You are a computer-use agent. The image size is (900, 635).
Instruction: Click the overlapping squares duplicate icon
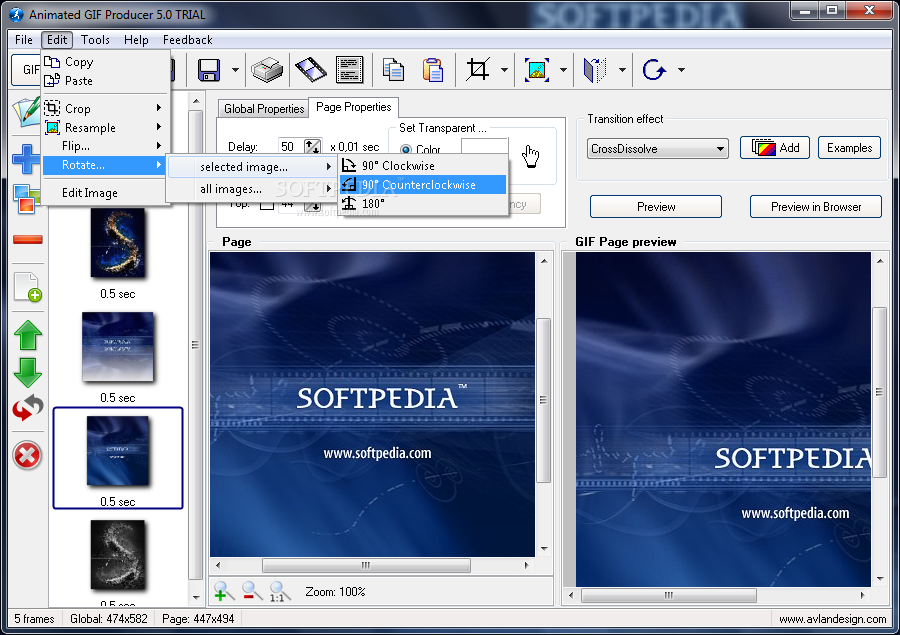tap(26, 199)
